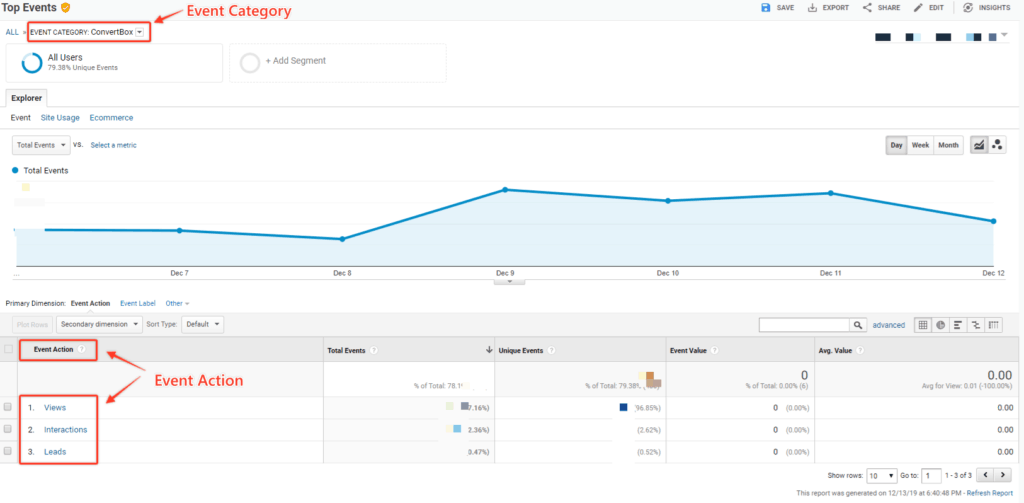Switch to Ecommerce tab
The image size is (1024, 503).
pyautogui.click(x=112, y=118)
